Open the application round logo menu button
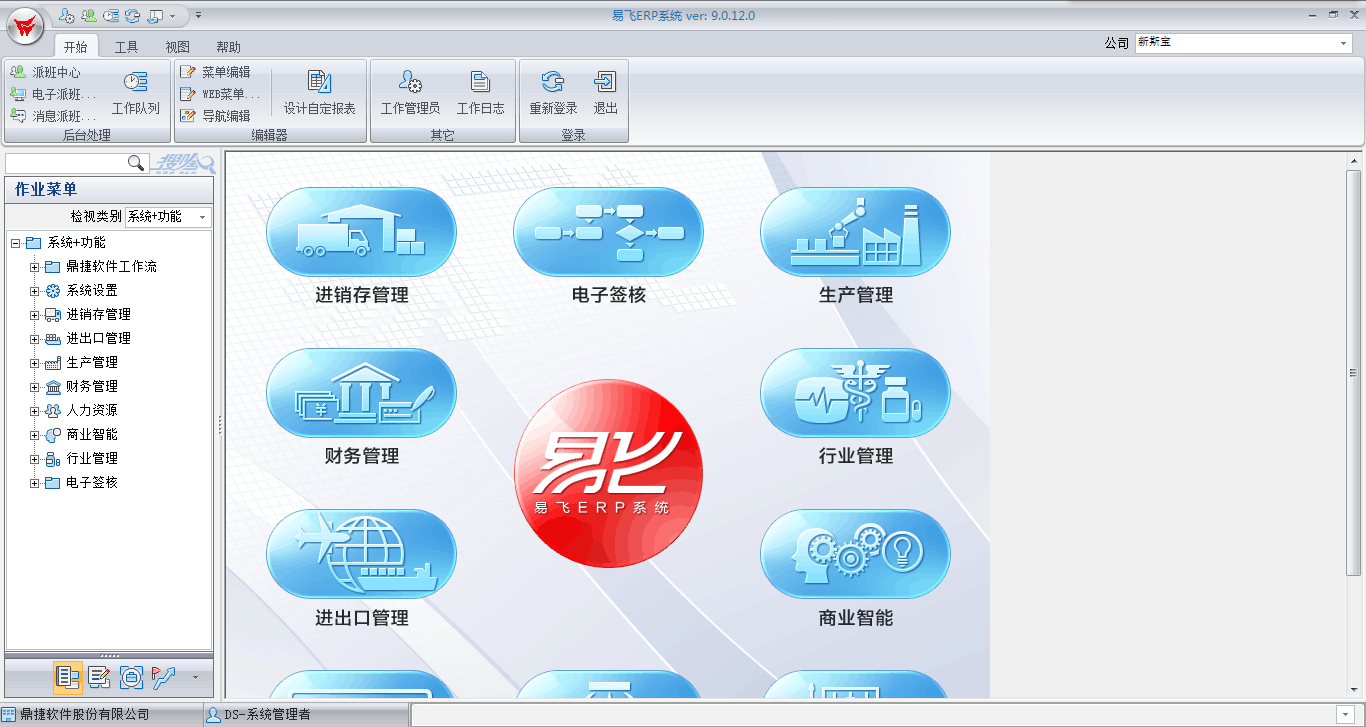The width and height of the screenshot is (1366, 727). 25,26
